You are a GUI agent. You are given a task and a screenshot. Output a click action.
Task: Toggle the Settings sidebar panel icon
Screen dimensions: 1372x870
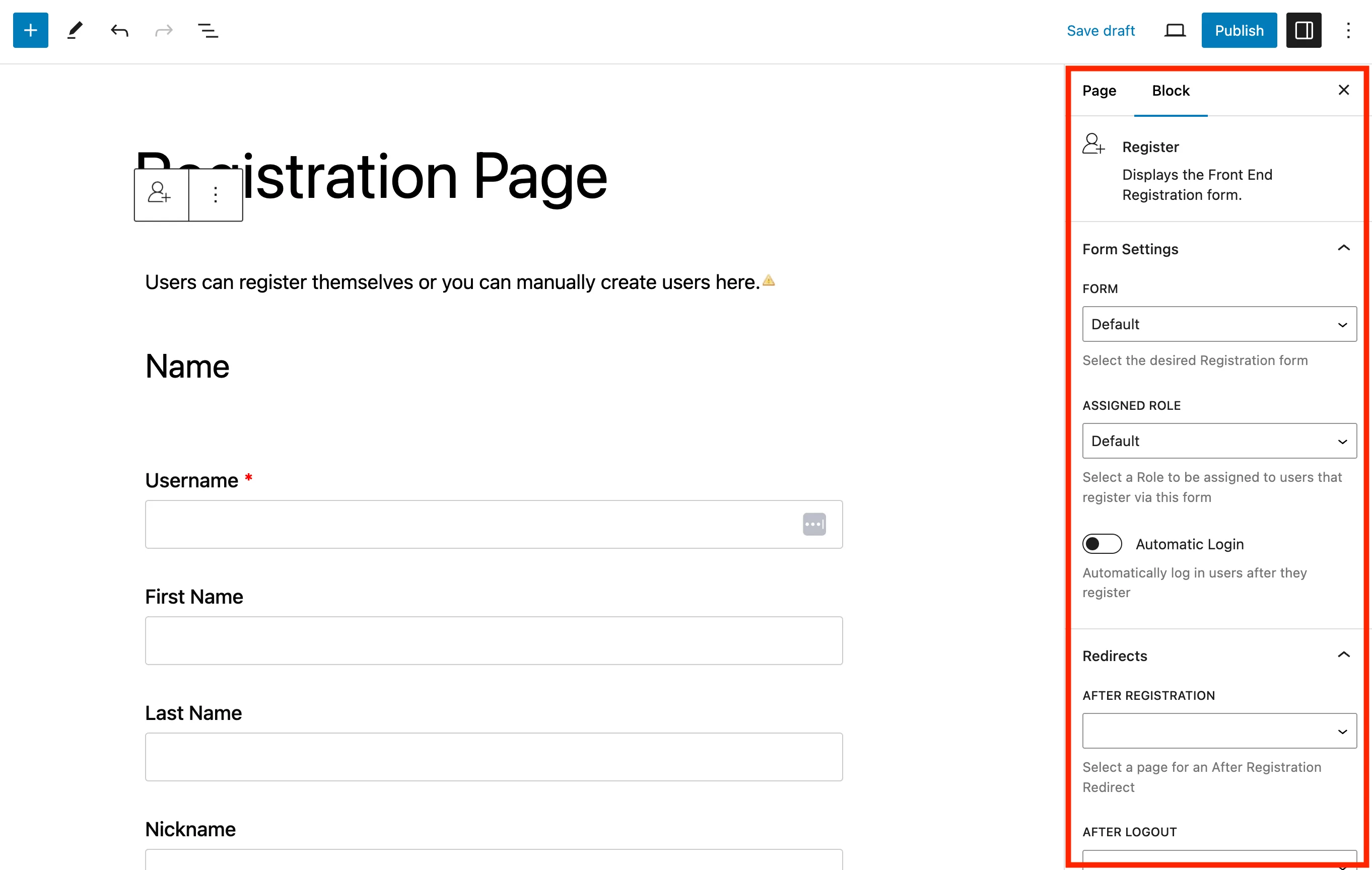1304,30
